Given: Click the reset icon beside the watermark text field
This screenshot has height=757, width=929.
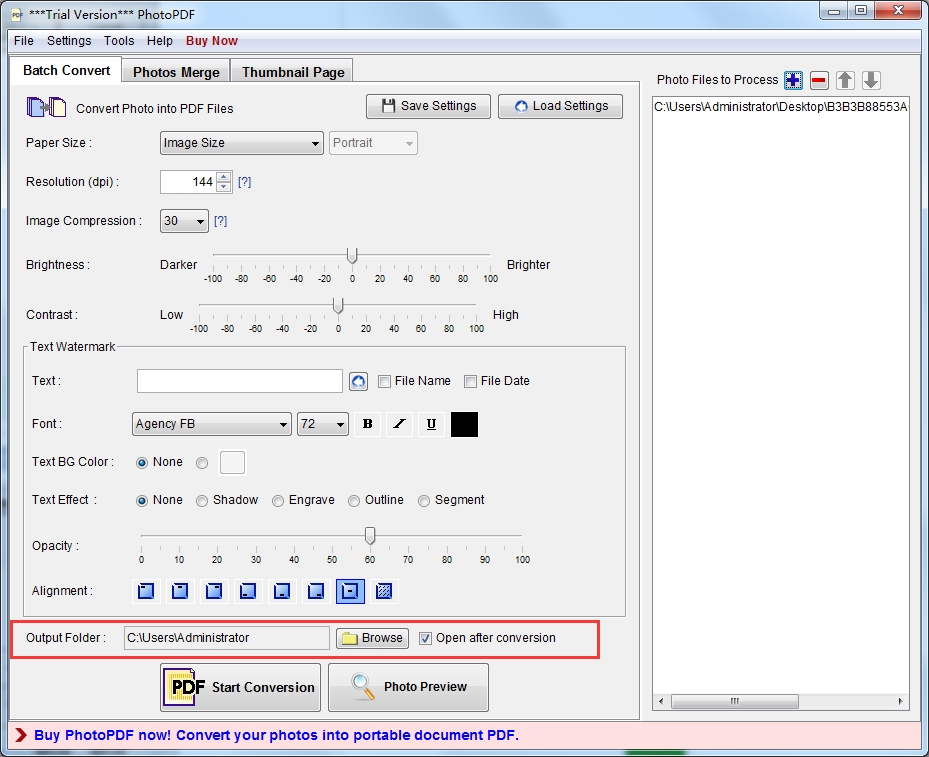Looking at the screenshot, I should (x=358, y=381).
